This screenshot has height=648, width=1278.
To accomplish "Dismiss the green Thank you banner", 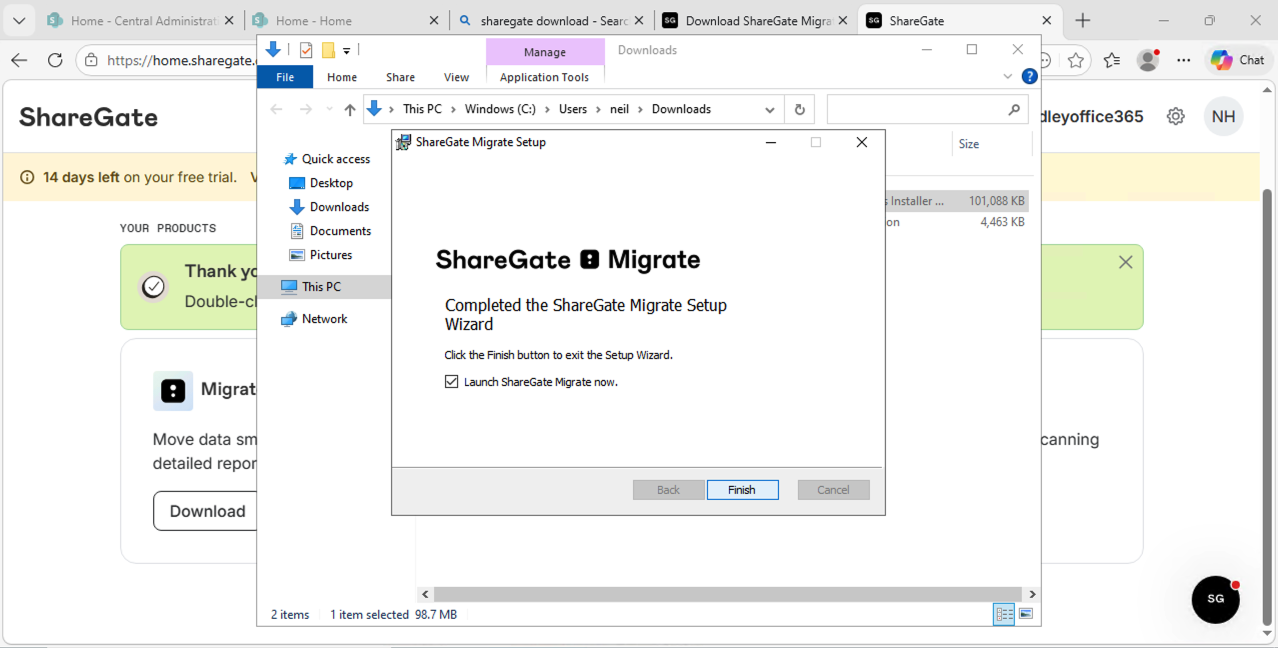I will (x=1126, y=262).
